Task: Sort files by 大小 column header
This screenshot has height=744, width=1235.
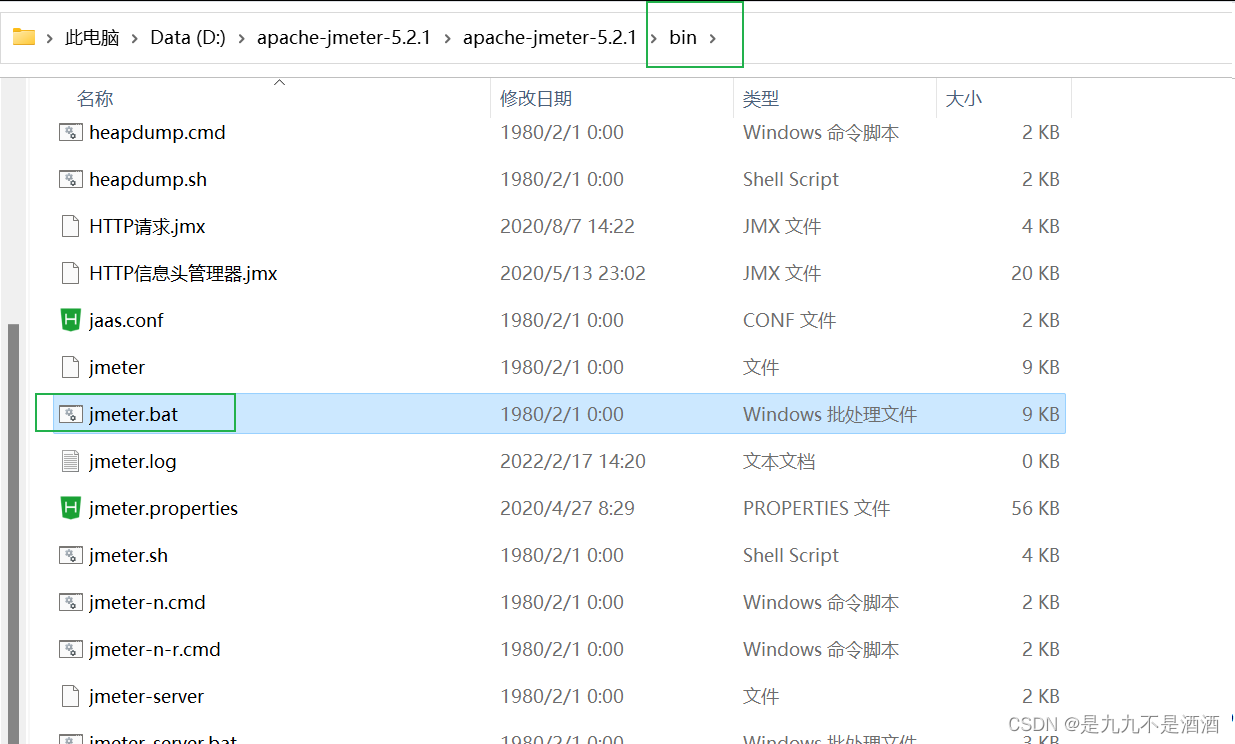Action: coord(964,98)
